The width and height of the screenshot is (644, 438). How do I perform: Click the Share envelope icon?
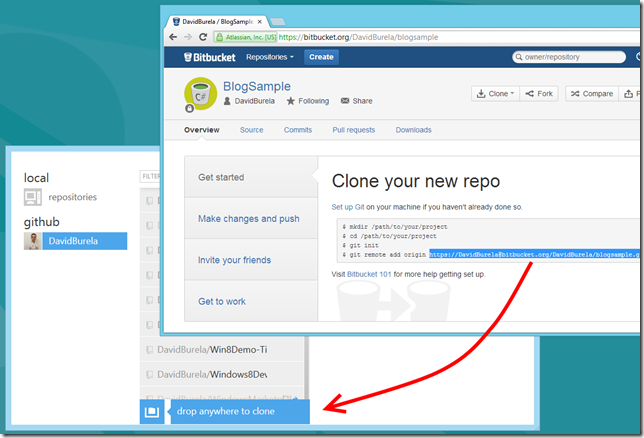pos(345,101)
